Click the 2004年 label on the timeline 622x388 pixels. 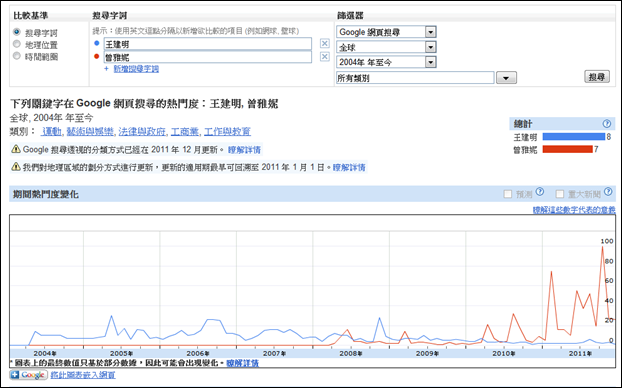pyautogui.click(x=44, y=353)
